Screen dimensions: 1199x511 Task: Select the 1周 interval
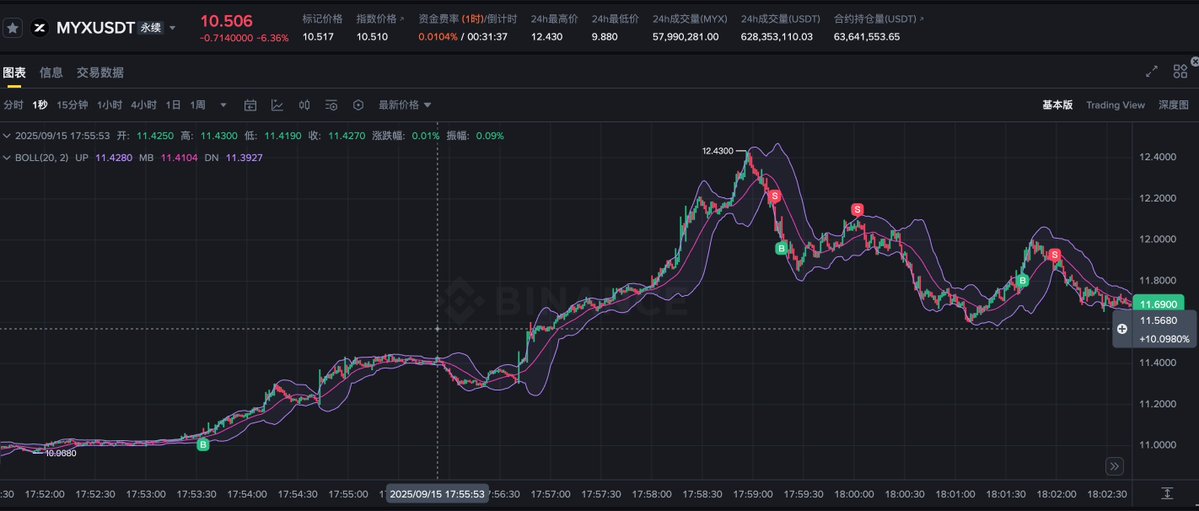(x=197, y=105)
